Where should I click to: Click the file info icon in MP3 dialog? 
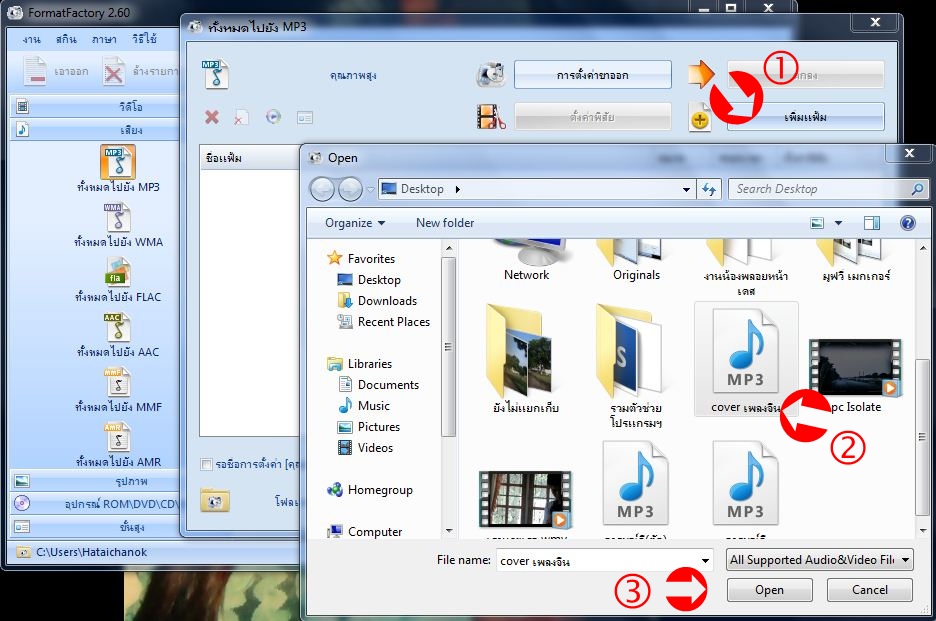(x=305, y=117)
